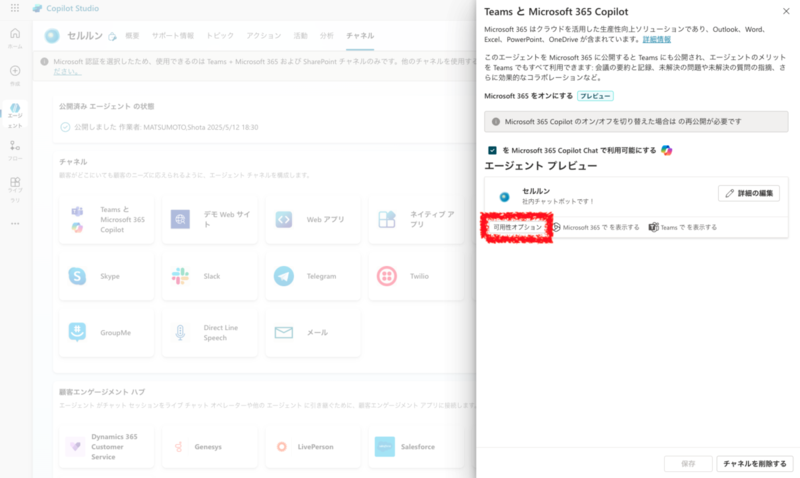Toggle Microsoft 365 Copilot Chat availability checkbox
Image resolution: width=800 pixels, height=478 pixels.
492,150
